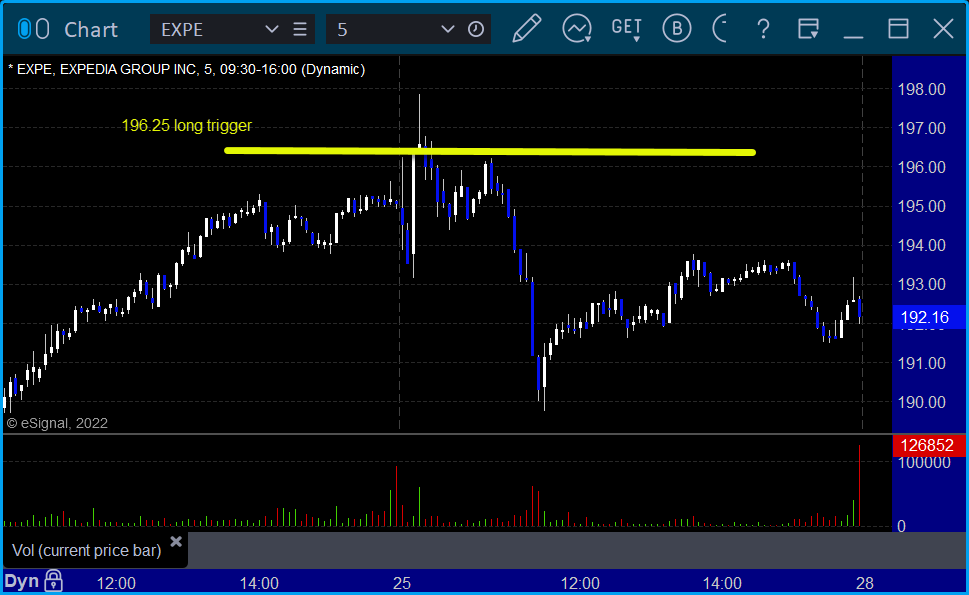The image size is (969, 595).
Task: Click the clock icon next to interval
Action: tap(476, 29)
